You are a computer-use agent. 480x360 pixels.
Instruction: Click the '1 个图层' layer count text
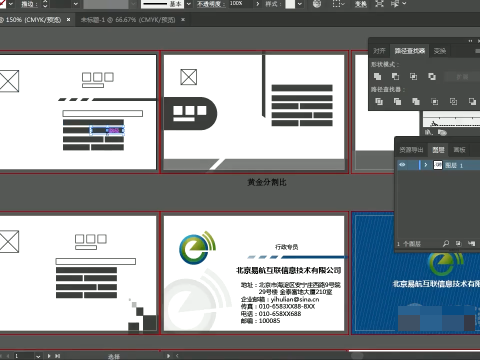[409, 244]
